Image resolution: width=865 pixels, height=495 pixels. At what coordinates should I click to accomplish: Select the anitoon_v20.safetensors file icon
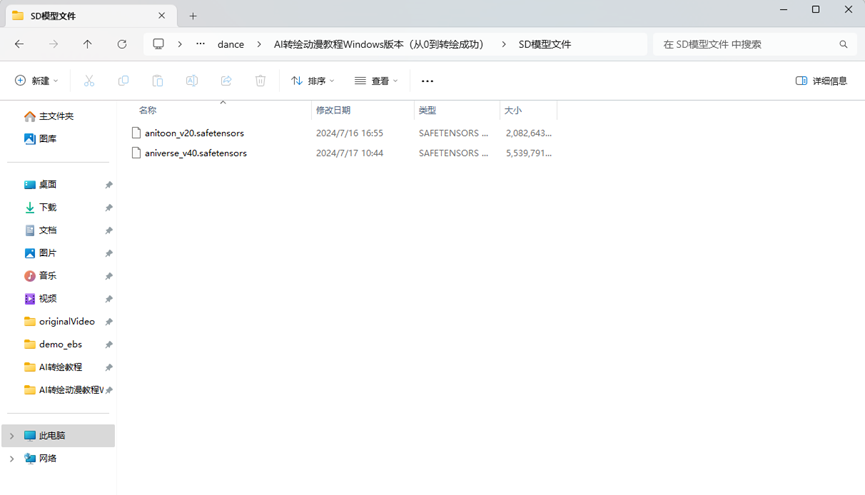136,132
